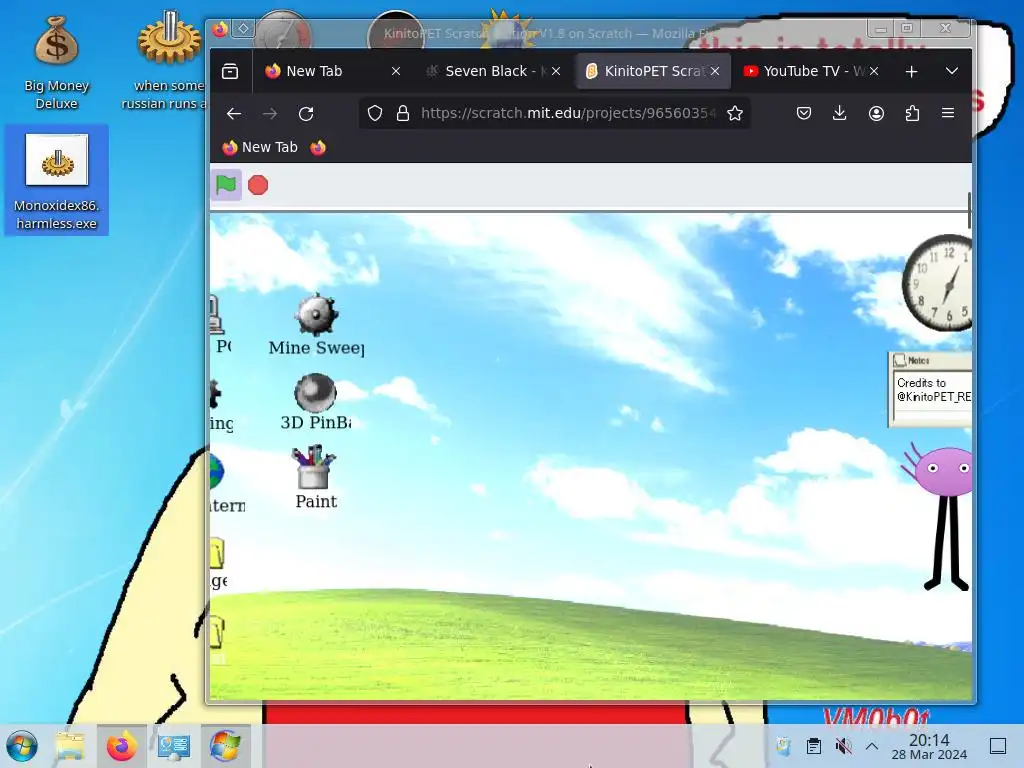Toggle the muted volume icon in the system tray

(843, 746)
